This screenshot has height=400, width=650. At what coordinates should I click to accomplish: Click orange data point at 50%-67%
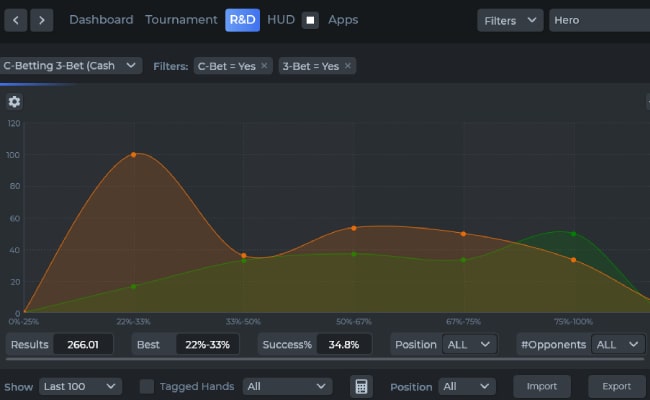pyautogui.click(x=354, y=228)
